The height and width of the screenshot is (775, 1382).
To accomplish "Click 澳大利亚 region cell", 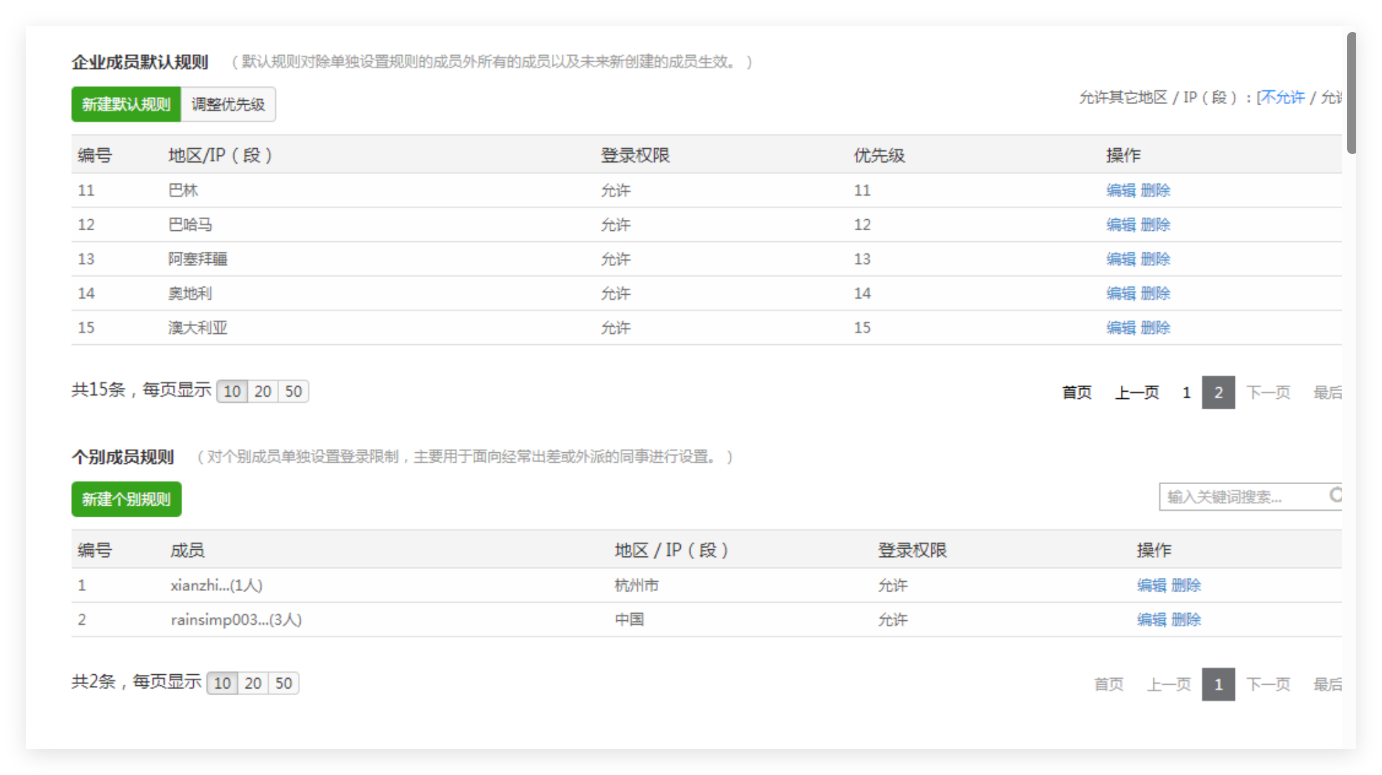I will click(x=198, y=327).
